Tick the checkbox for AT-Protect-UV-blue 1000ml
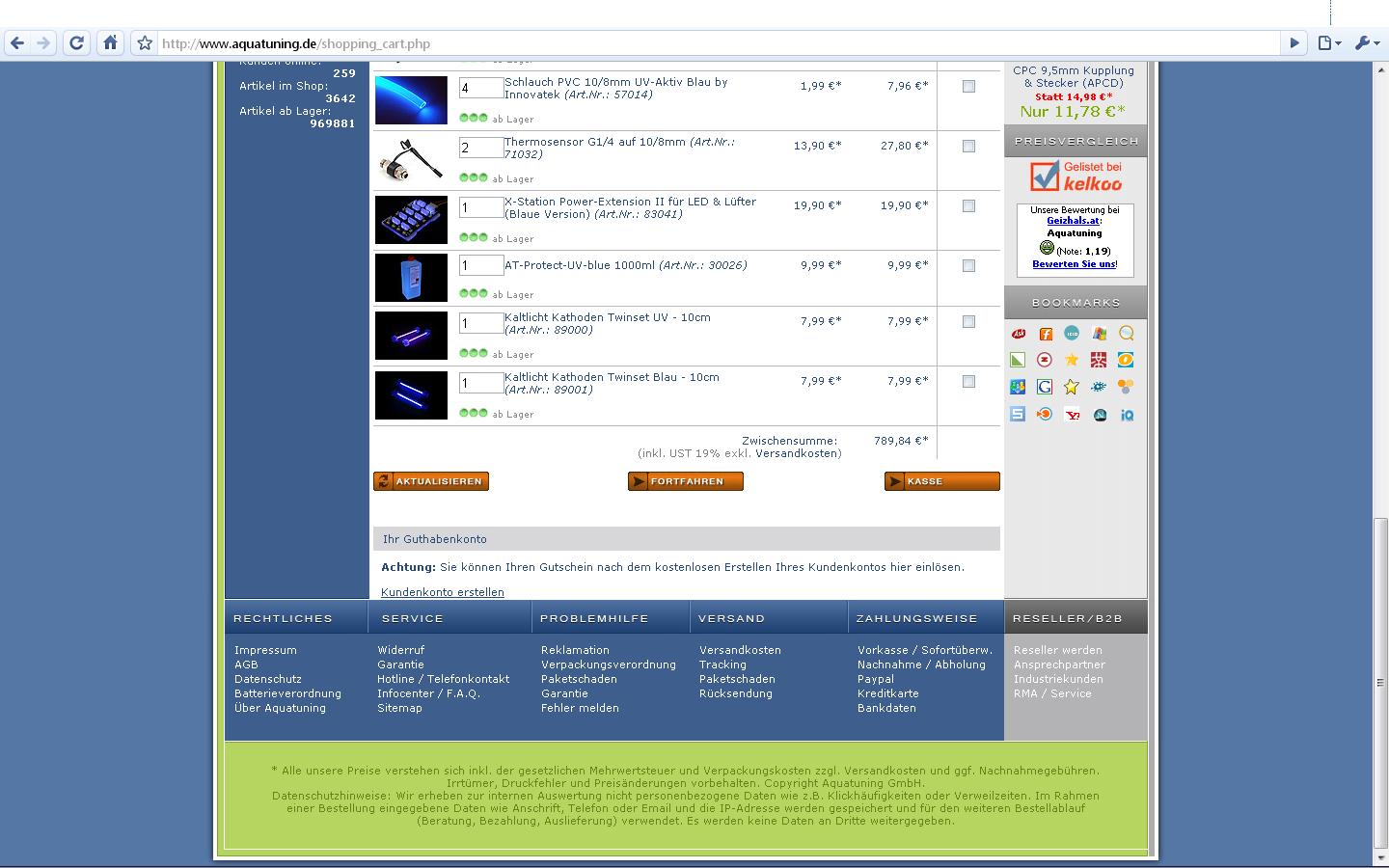Image resolution: width=1389 pixels, height=868 pixels. (968, 265)
